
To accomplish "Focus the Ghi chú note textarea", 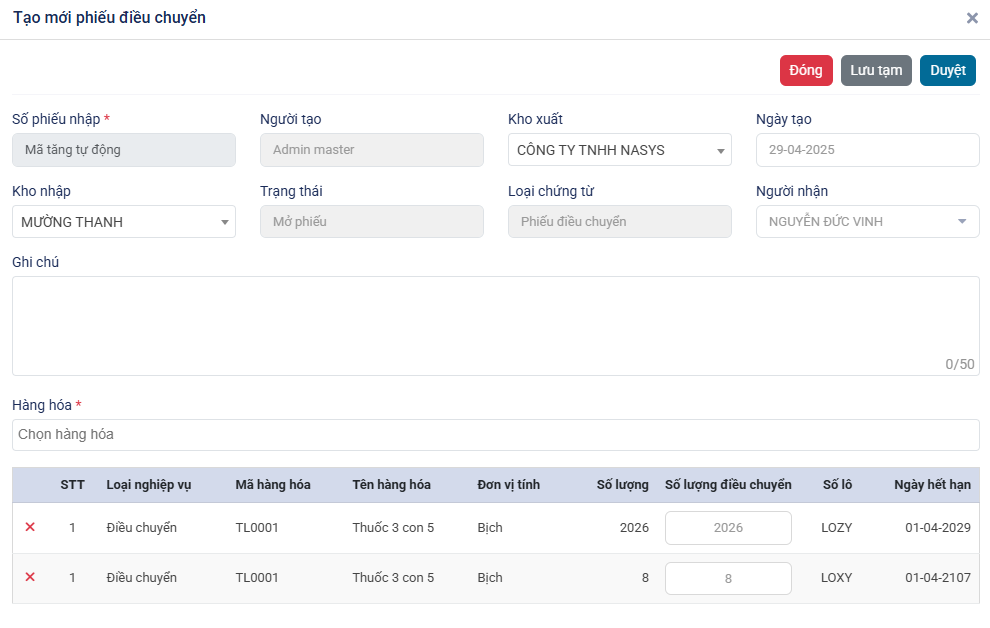I will pyautogui.click(x=496, y=326).
